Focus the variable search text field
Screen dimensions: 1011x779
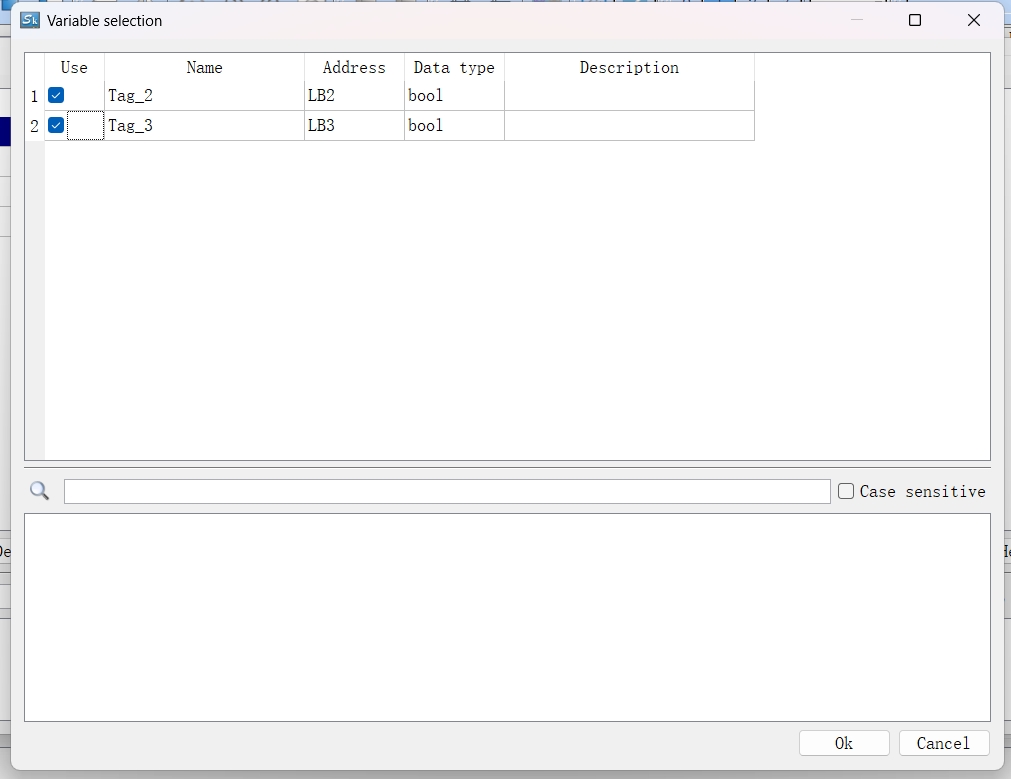[x=447, y=491]
